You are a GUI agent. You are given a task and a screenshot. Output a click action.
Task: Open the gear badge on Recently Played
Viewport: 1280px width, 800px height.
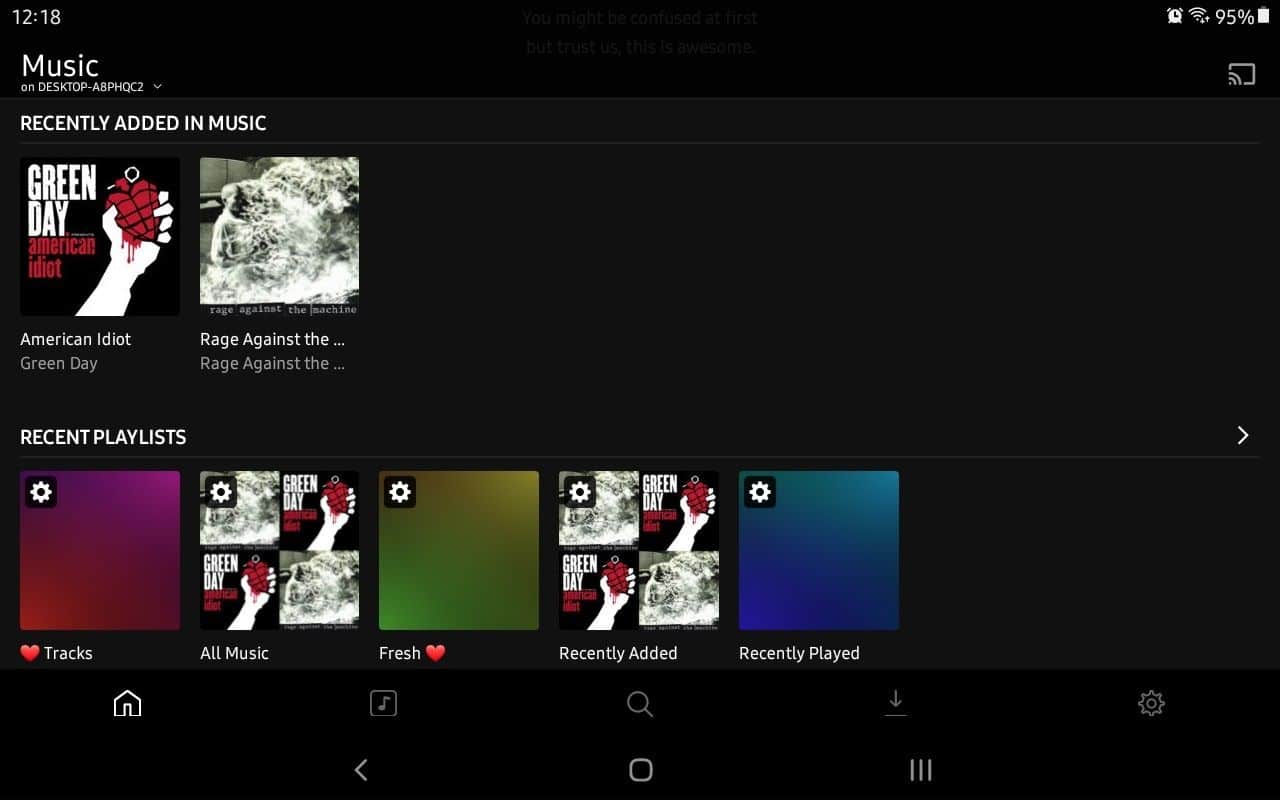pyautogui.click(x=760, y=491)
